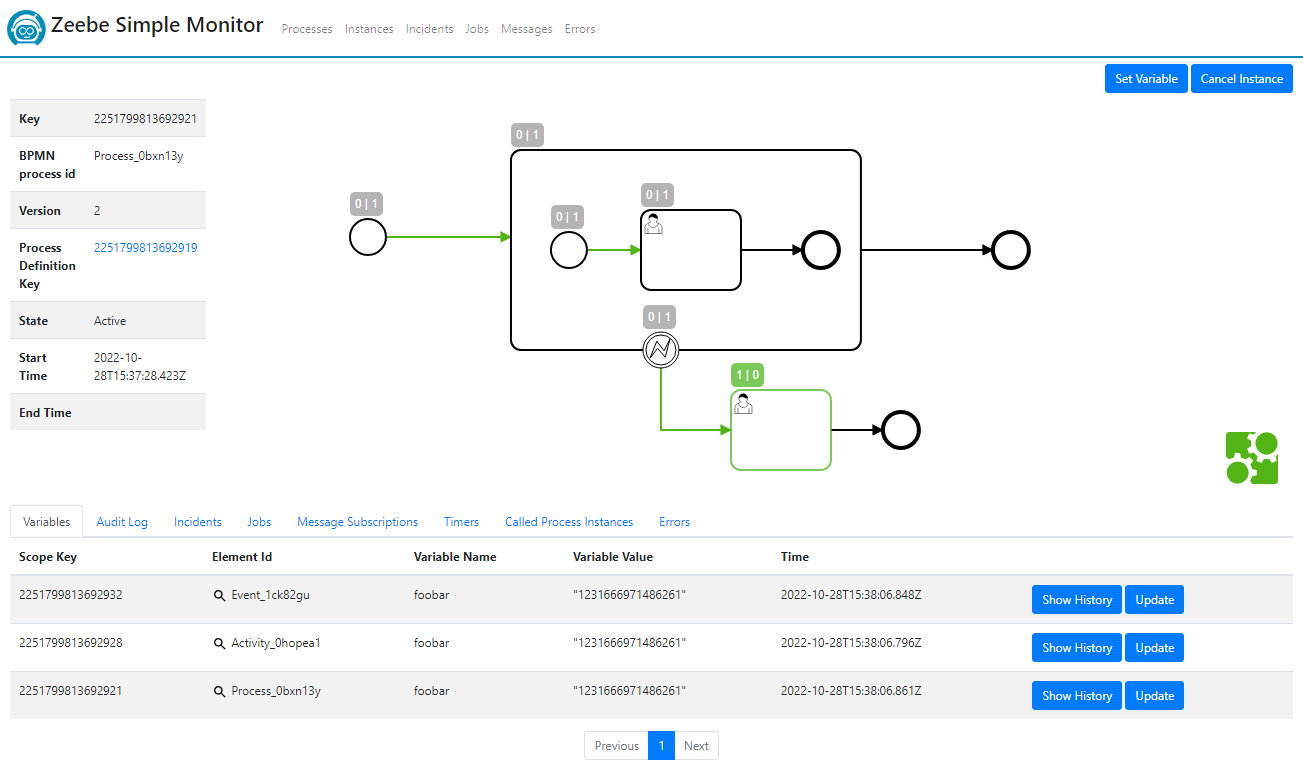Click the Set Variable button
Viewport: 1303px width, 768px height.
(1145, 78)
